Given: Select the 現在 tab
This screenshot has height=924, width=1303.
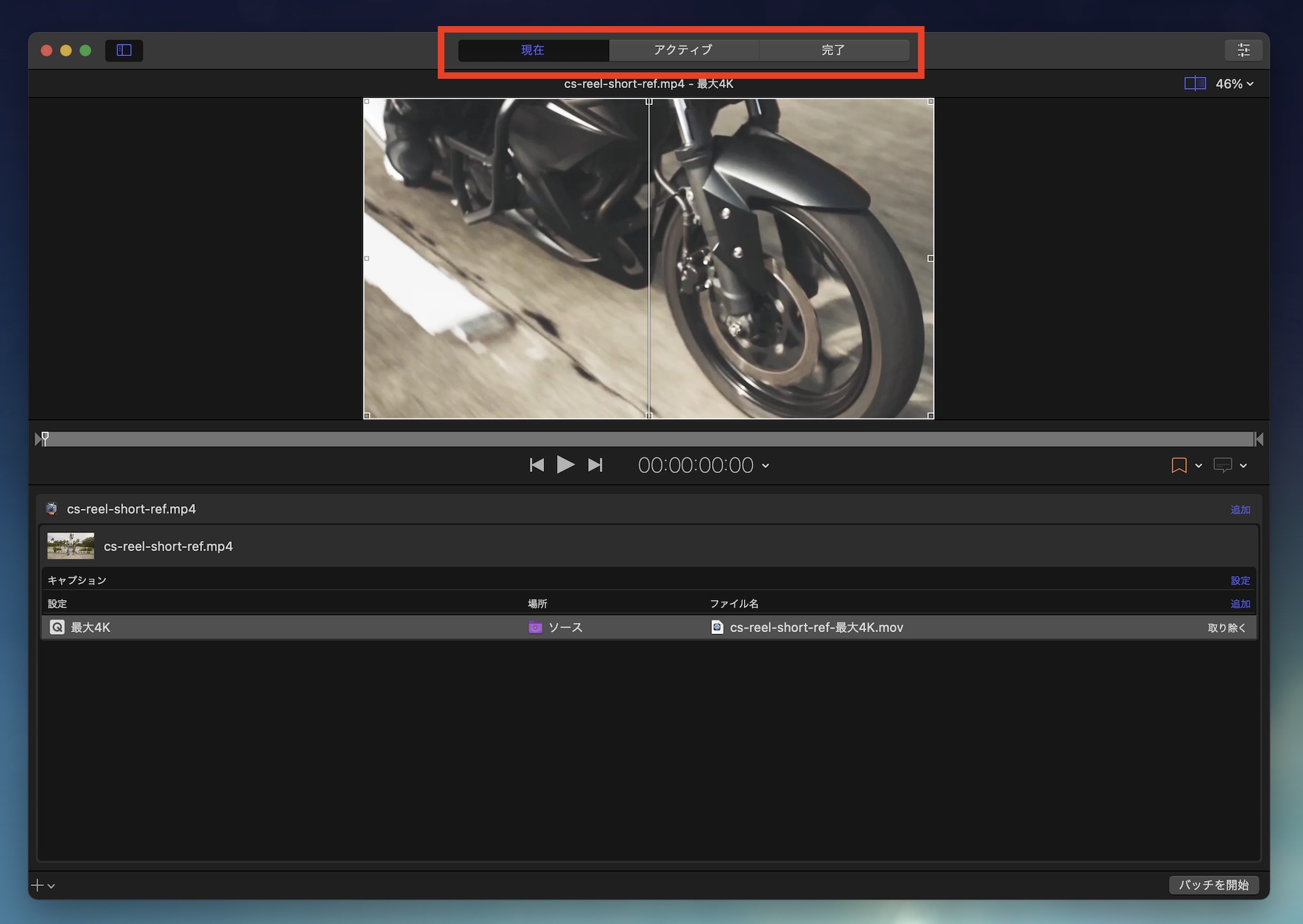Looking at the screenshot, I should 533,50.
